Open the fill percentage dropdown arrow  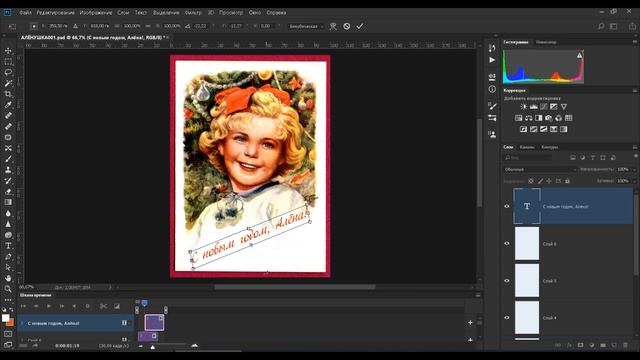point(635,181)
